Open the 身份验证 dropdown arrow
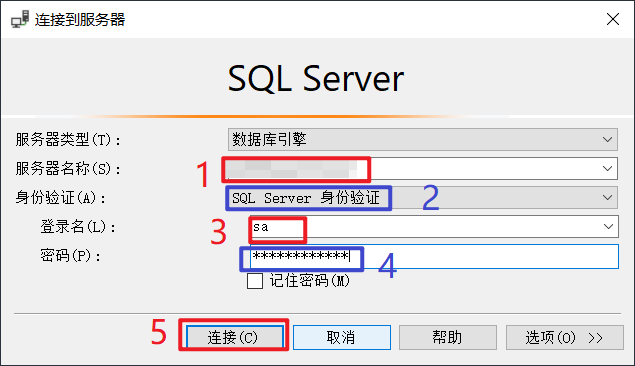The height and width of the screenshot is (366, 635). click(x=607, y=198)
